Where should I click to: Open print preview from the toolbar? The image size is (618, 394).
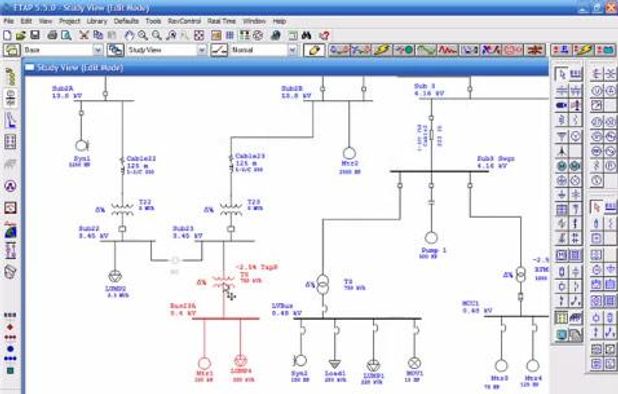click(66, 35)
